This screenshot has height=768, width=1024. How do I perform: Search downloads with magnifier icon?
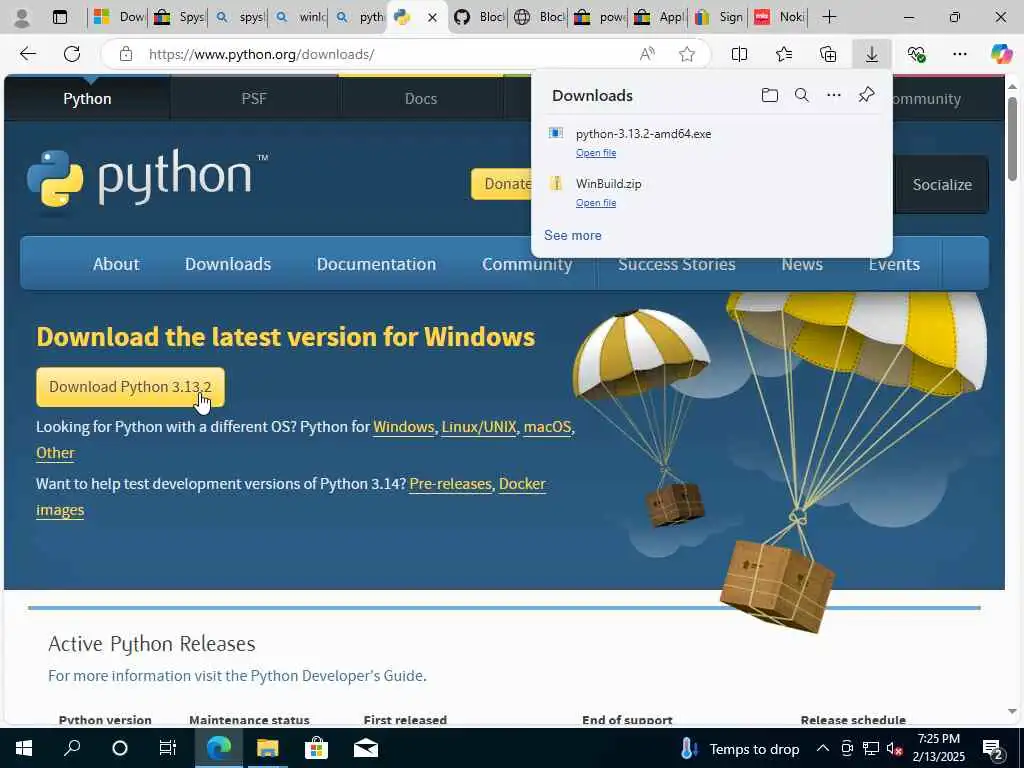tap(802, 95)
